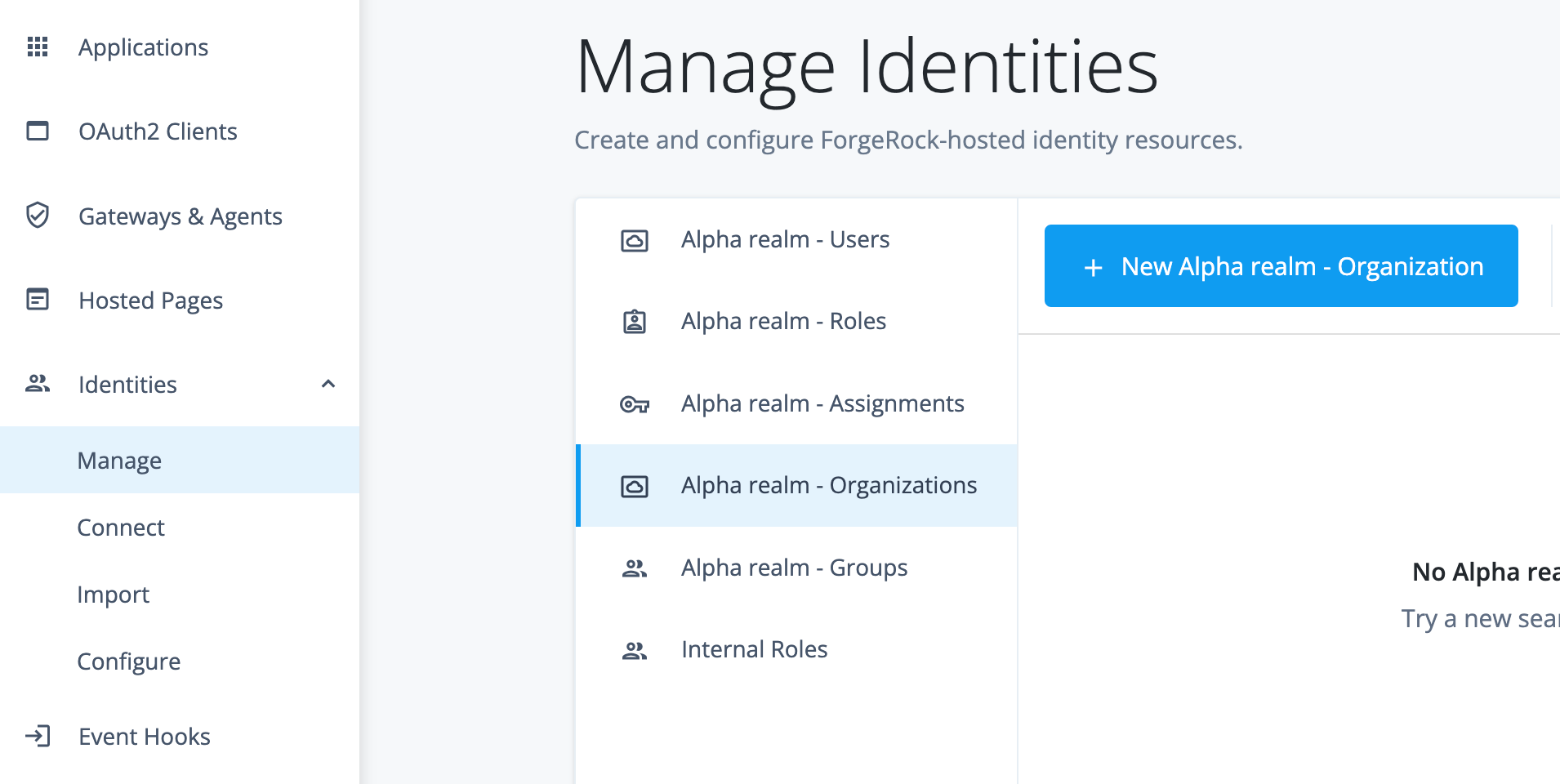Screen dimensions: 1560x784
Task: Click the Manage Identities heading
Action: coord(867,69)
